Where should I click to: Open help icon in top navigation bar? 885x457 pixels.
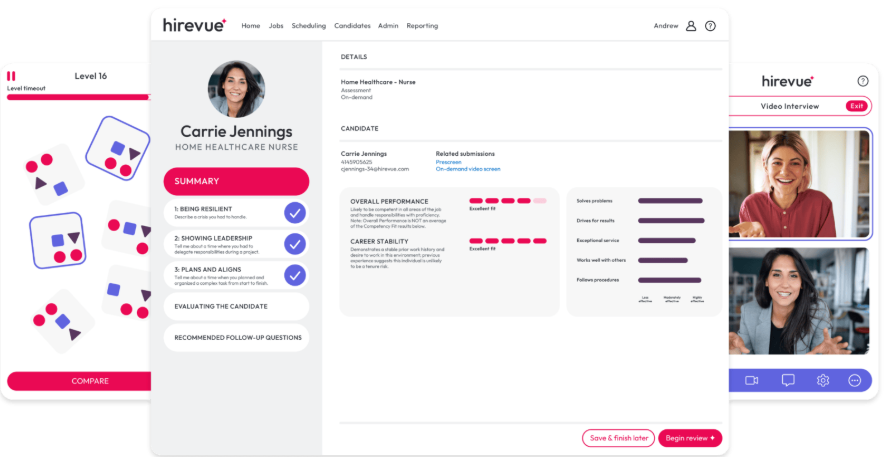[710, 26]
